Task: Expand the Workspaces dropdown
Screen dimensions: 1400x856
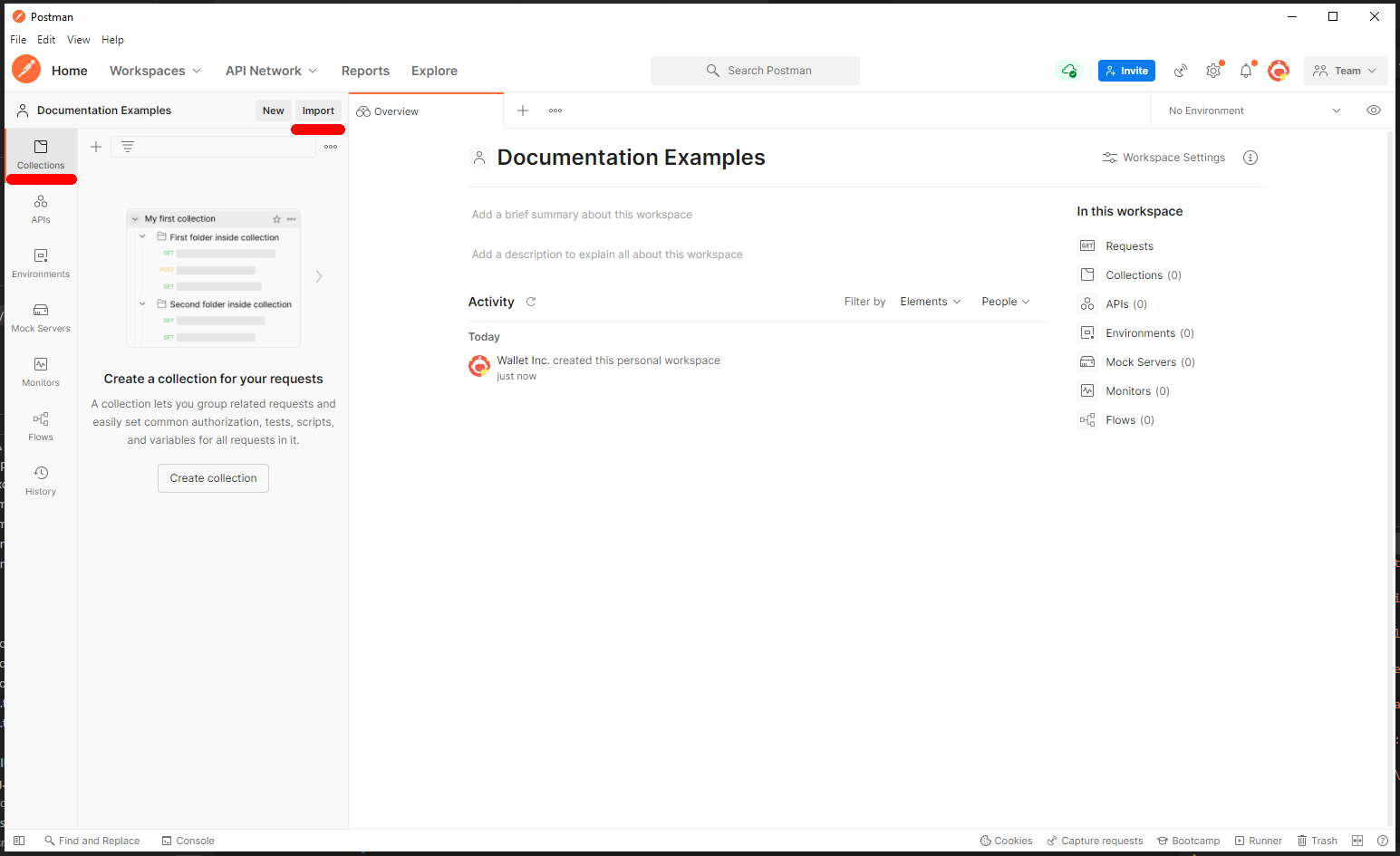Action: coord(155,71)
